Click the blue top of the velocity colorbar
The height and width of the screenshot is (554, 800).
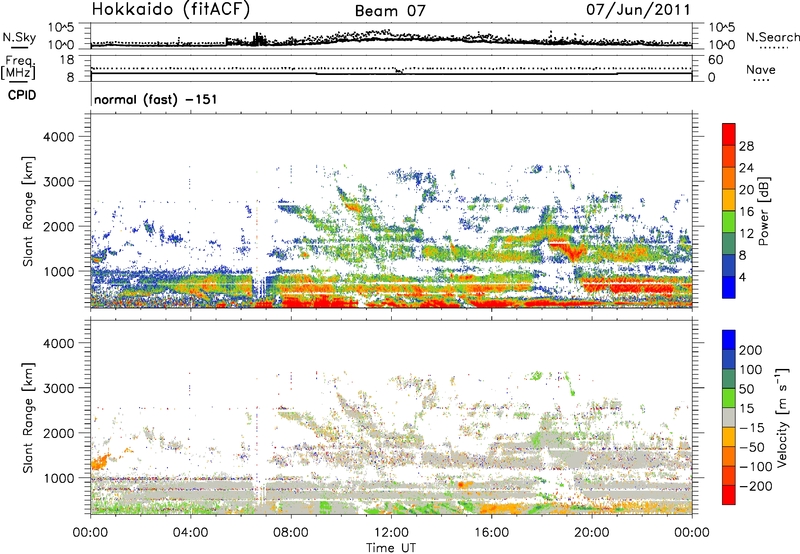tap(729, 340)
